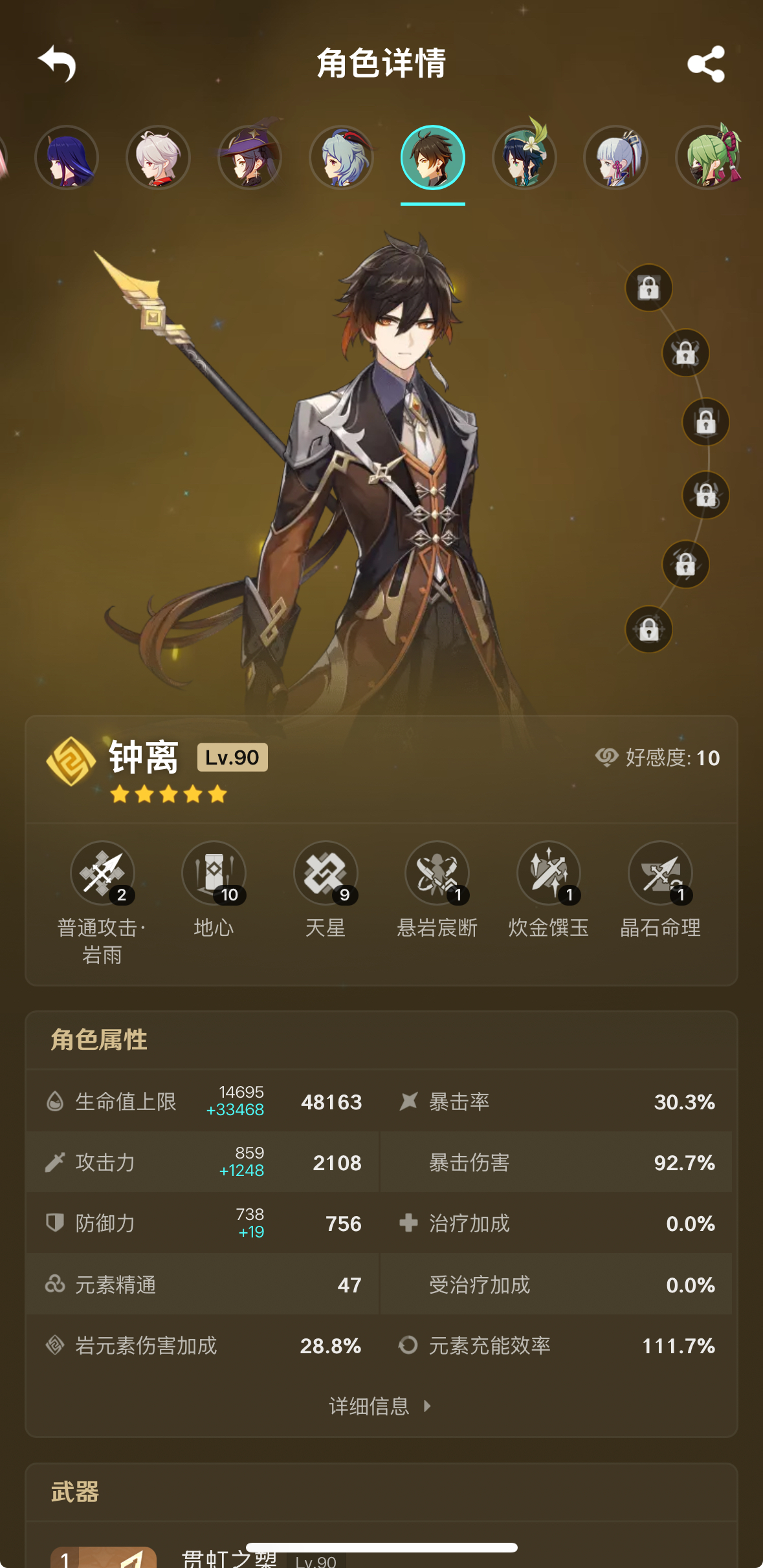This screenshot has height=1568, width=763.
Task: Tap the 钟离 geo element emblem
Action: (x=71, y=761)
